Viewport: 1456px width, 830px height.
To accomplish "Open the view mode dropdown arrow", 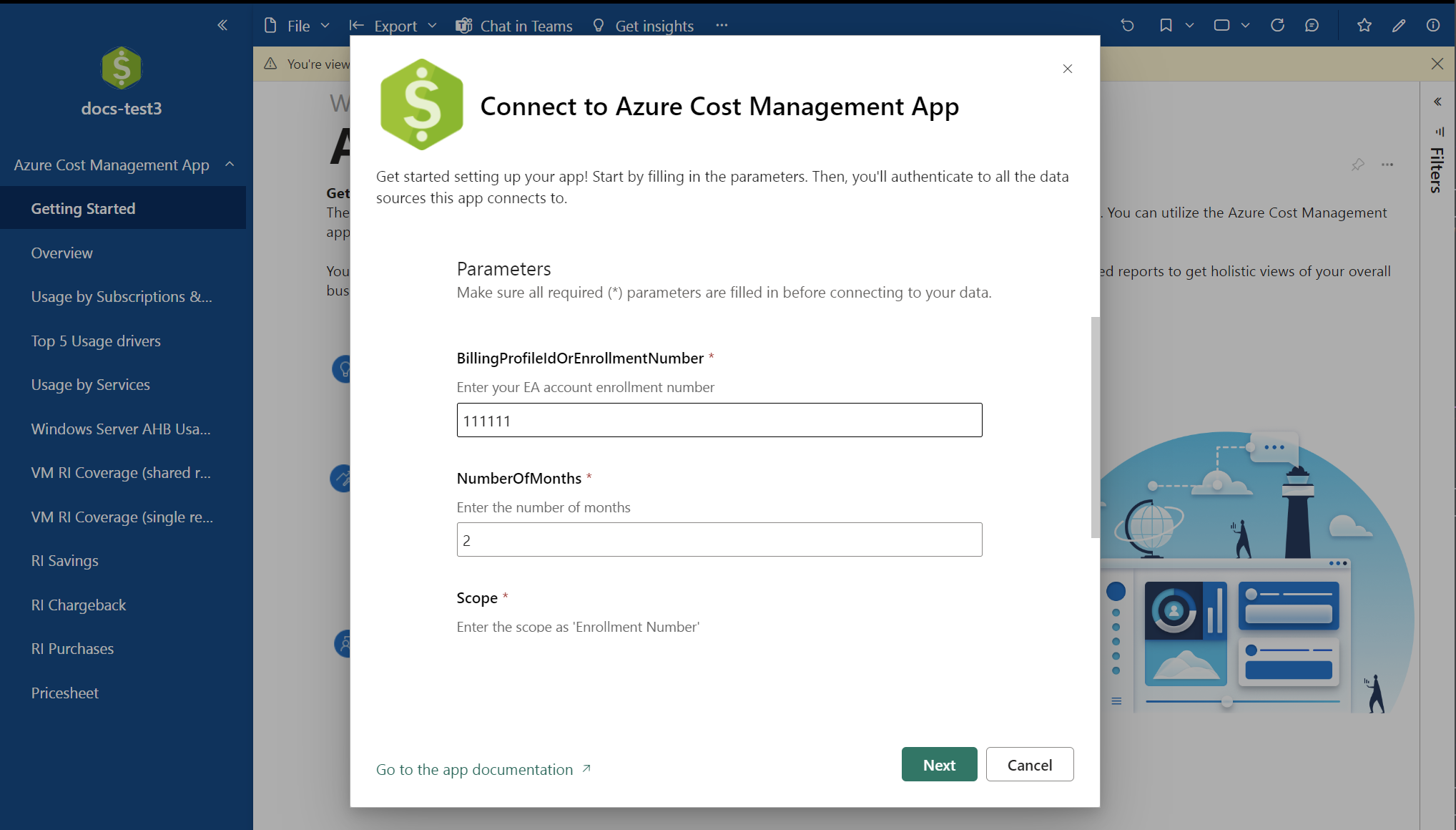I will coord(1245,26).
